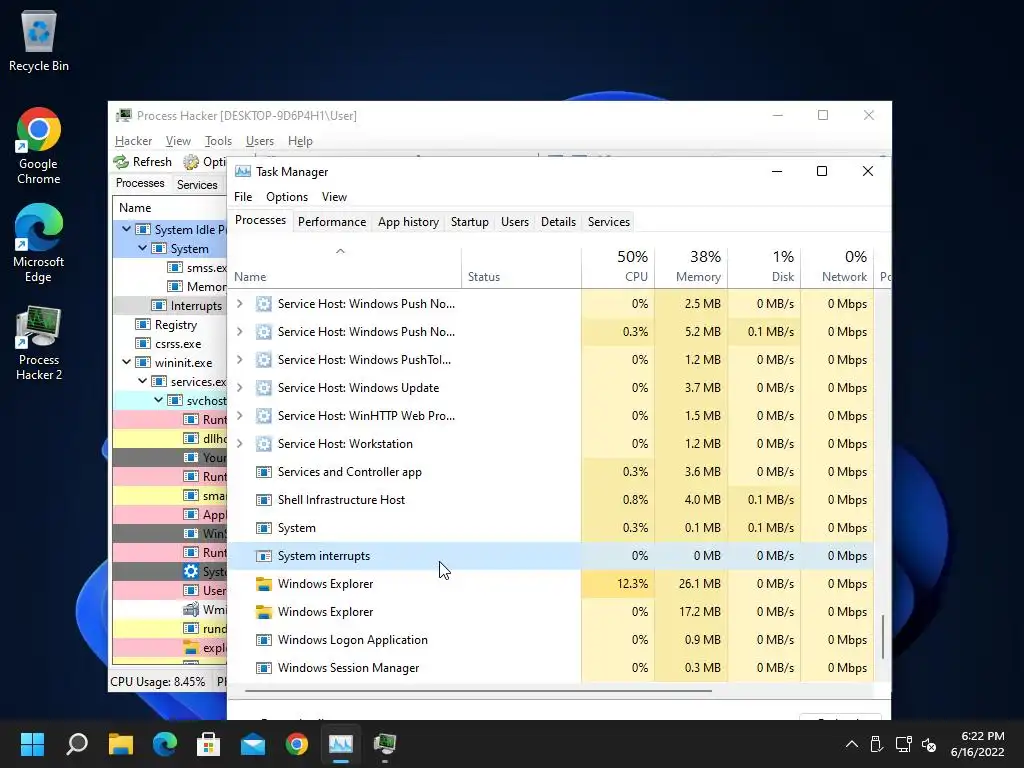The image size is (1024, 768).
Task: Click Name column header in Process Hacker
Action: [170, 208]
